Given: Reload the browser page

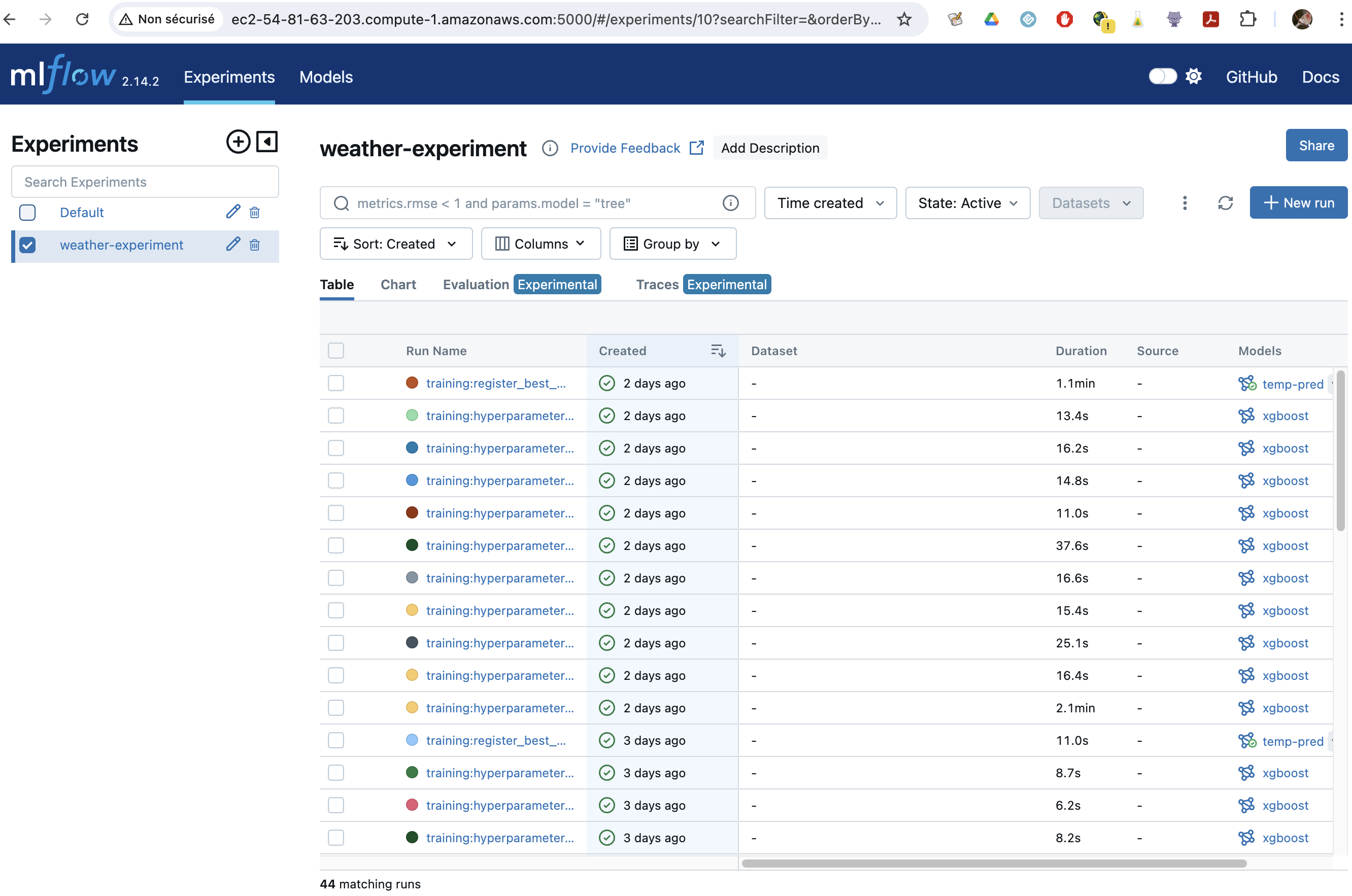Looking at the screenshot, I should coord(82,19).
